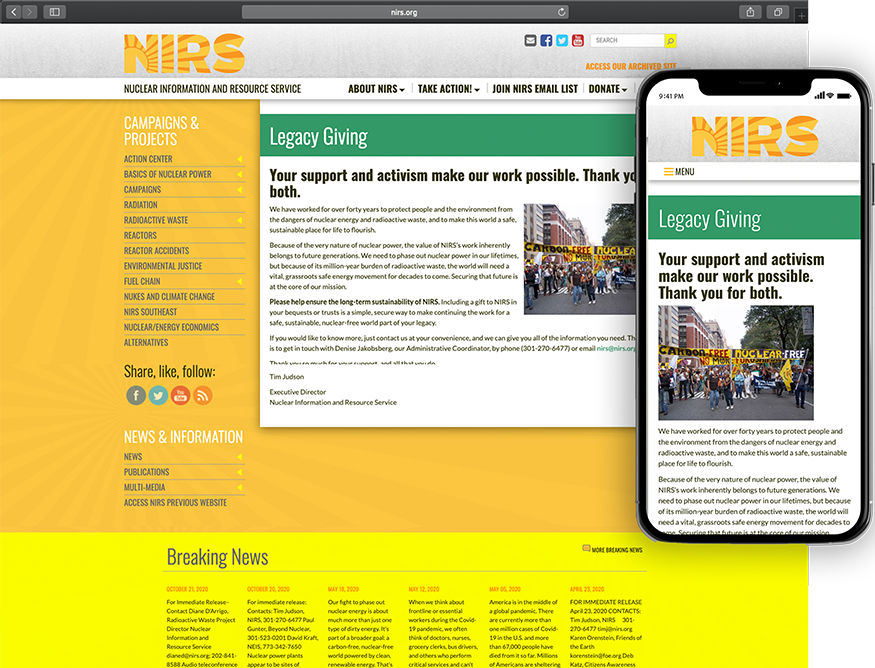The height and width of the screenshot is (668, 875).
Task: Click the browser back arrow button
Action: [x=14, y=12]
